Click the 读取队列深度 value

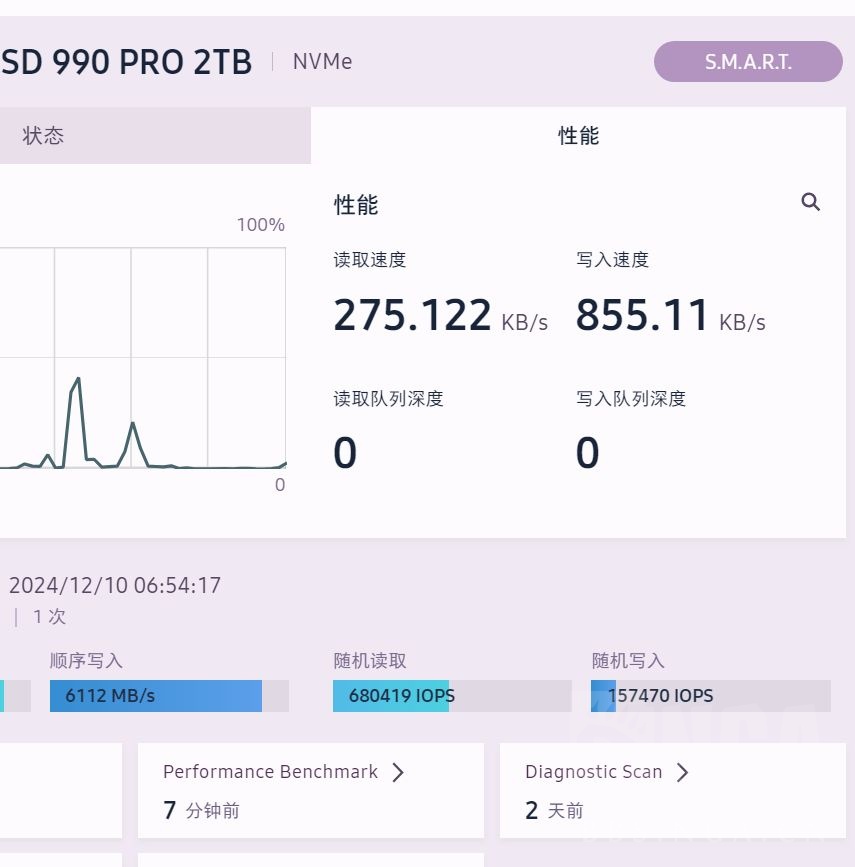344,452
